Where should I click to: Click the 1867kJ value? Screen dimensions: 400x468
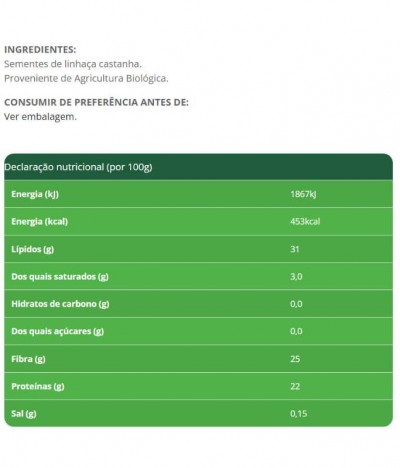tap(303, 194)
